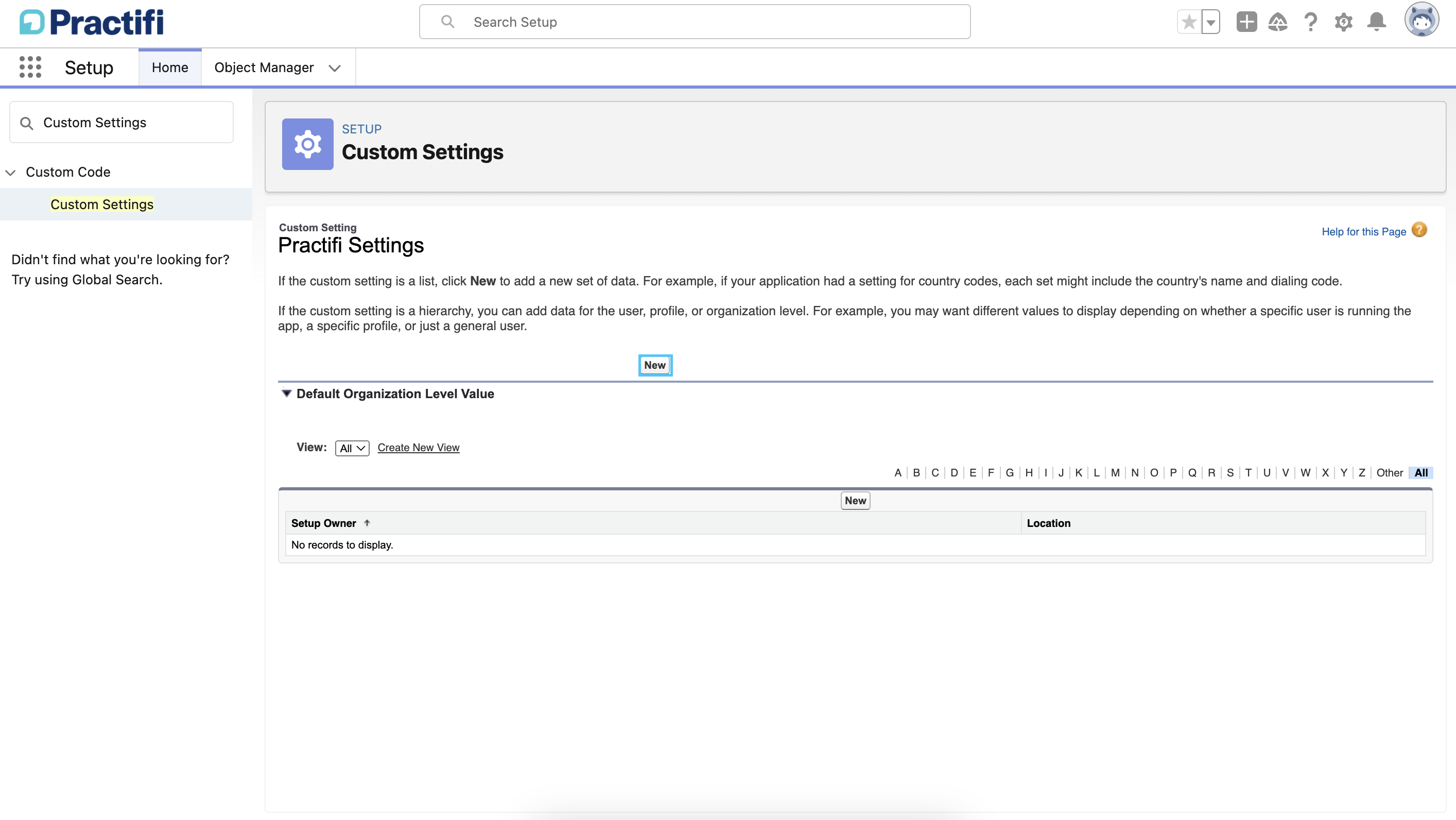
Task: Click the Practifi logo
Action: (91, 22)
